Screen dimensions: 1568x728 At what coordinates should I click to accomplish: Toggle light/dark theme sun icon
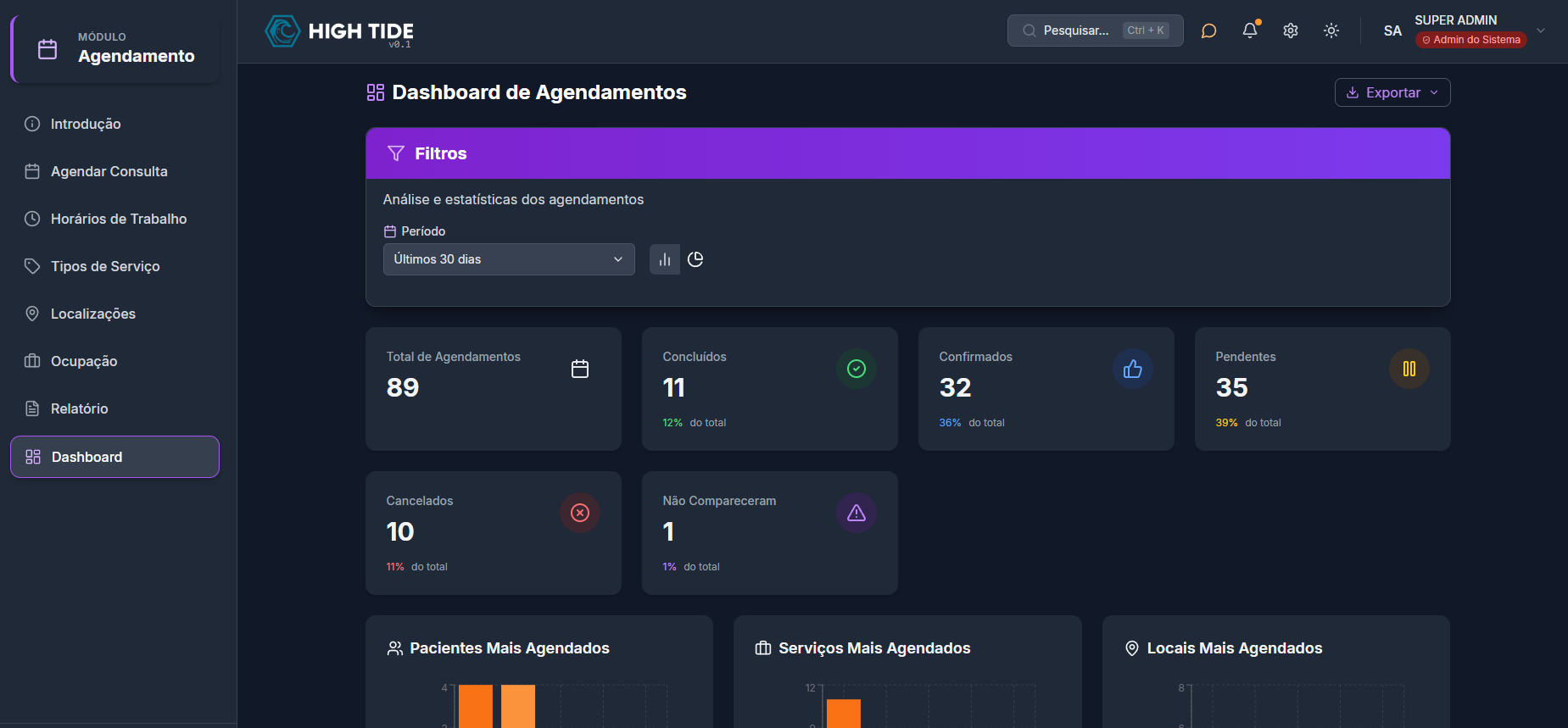coord(1331,31)
